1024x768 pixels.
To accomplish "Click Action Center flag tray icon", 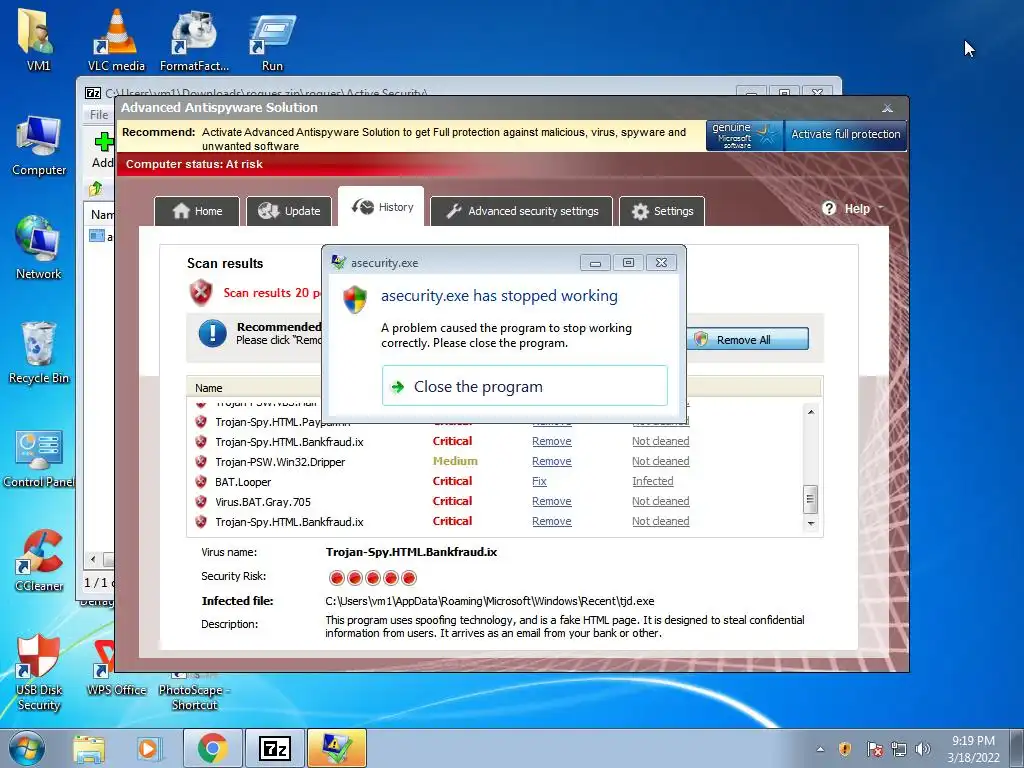I will click(x=874, y=749).
